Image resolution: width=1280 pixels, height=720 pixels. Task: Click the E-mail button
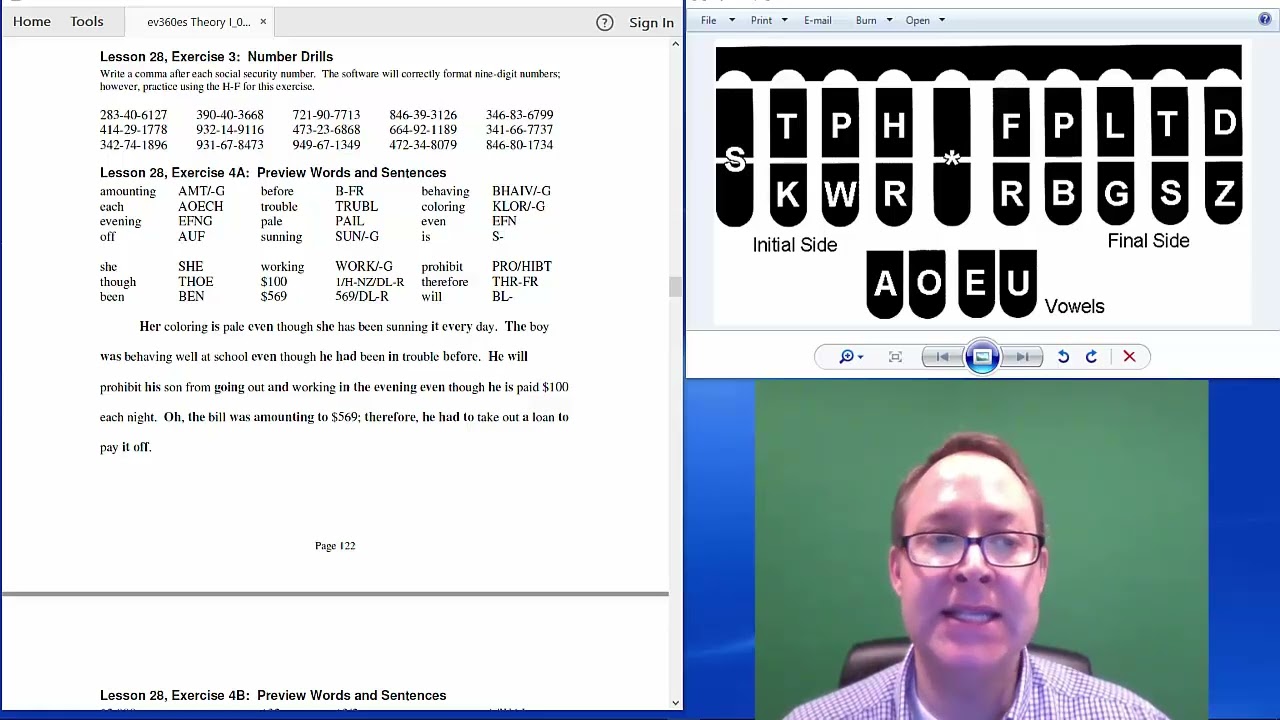pos(817,20)
